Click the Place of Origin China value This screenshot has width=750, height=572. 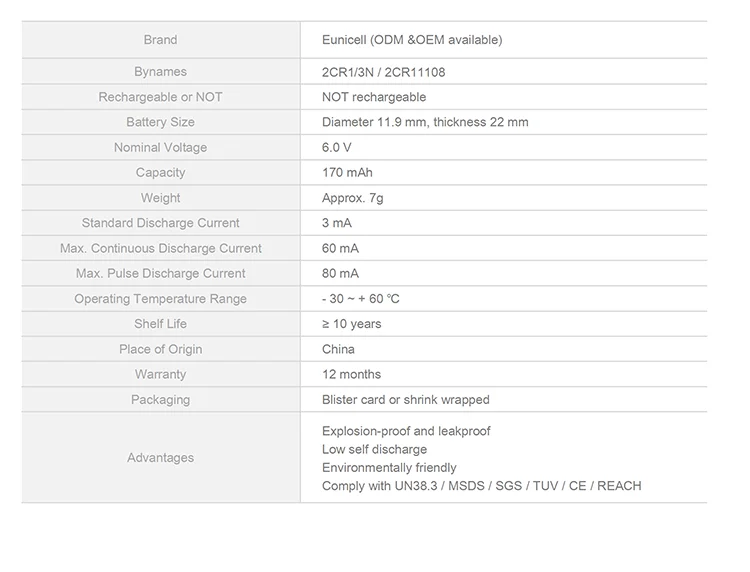click(x=338, y=349)
